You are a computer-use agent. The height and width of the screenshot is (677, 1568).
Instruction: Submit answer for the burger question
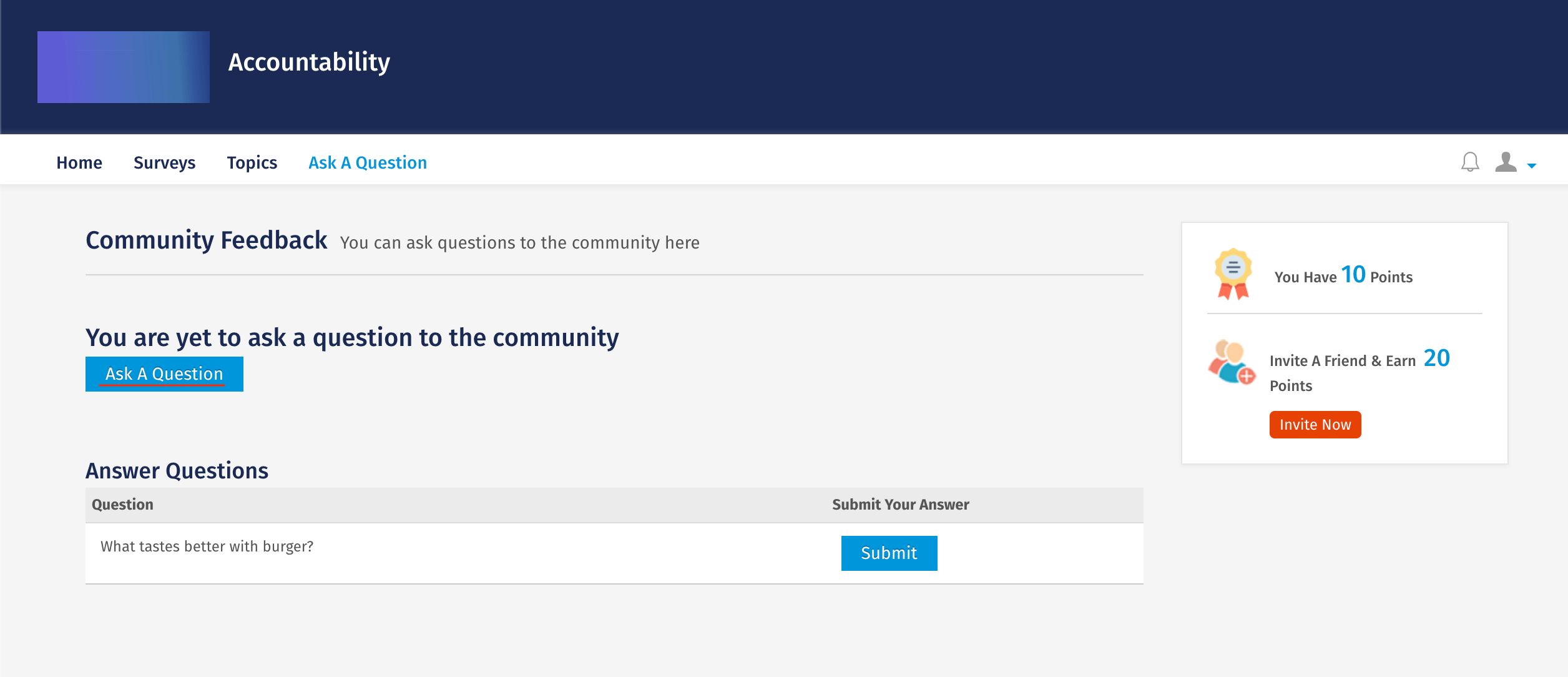tap(889, 553)
